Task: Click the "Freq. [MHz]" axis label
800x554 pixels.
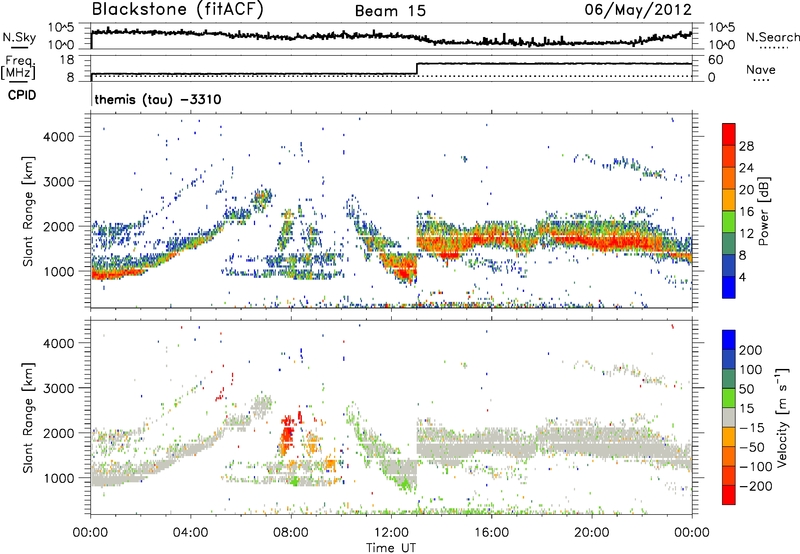Action: click(19, 67)
